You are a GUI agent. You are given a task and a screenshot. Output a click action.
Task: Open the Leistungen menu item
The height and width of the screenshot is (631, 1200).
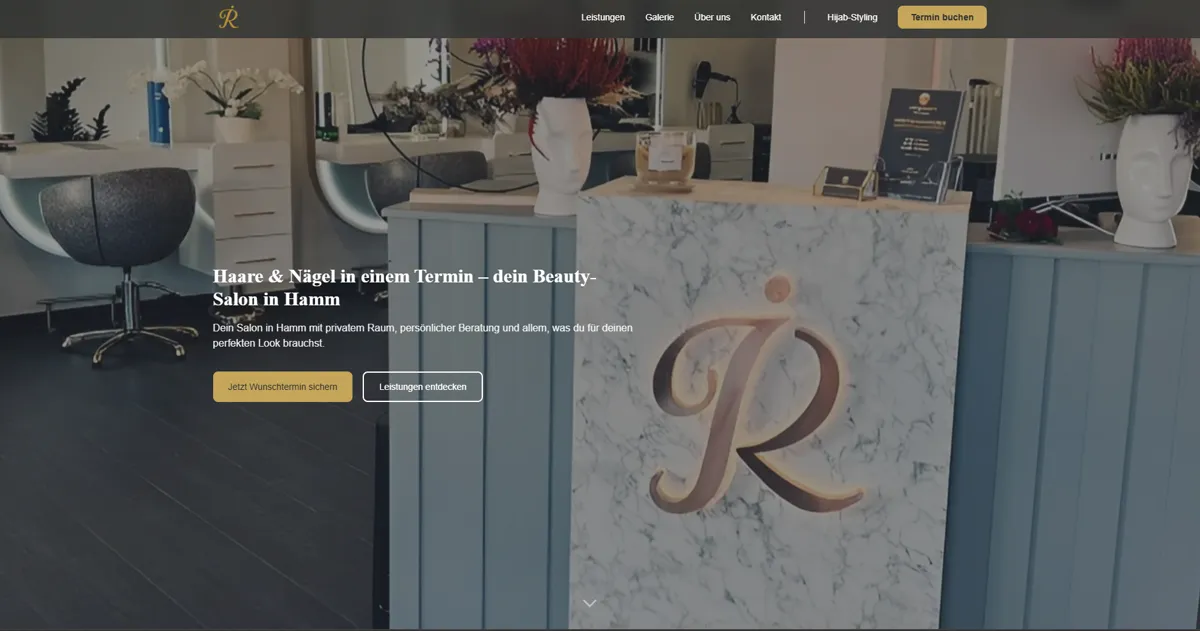click(x=603, y=18)
